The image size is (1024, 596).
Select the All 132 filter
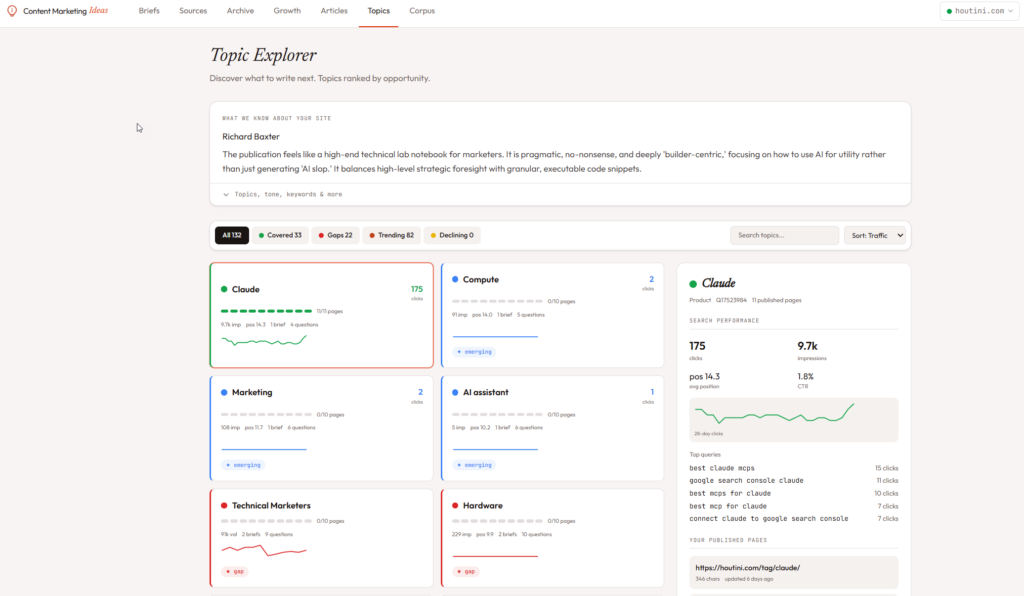(x=231, y=236)
